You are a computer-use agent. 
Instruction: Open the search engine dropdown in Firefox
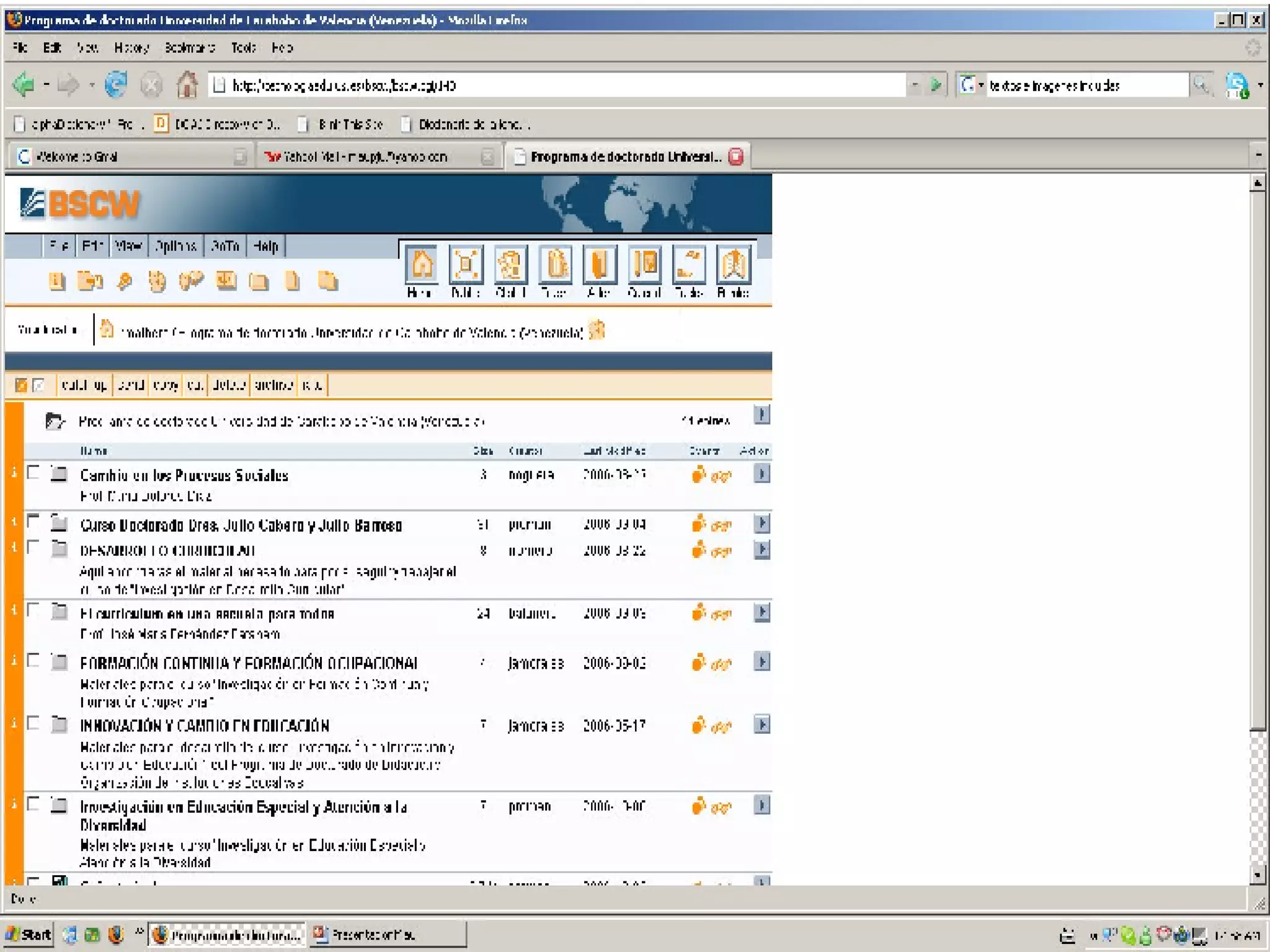point(971,85)
